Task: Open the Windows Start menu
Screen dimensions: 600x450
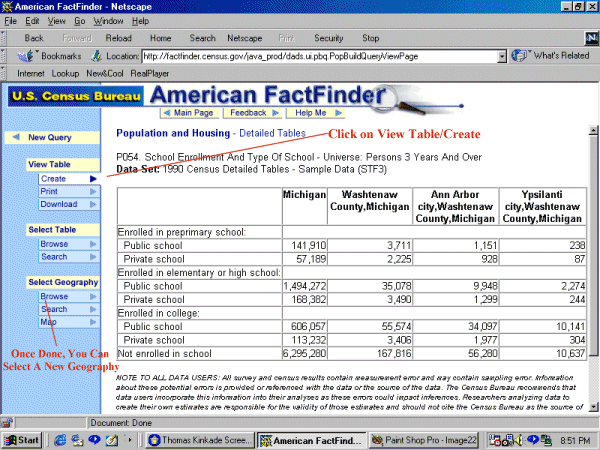Action: (x=22, y=439)
